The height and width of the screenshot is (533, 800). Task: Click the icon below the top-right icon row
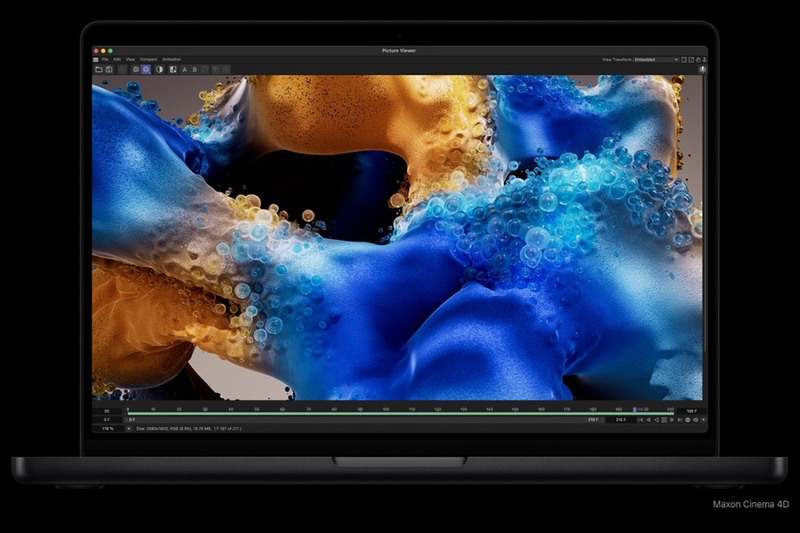(703, 69)
